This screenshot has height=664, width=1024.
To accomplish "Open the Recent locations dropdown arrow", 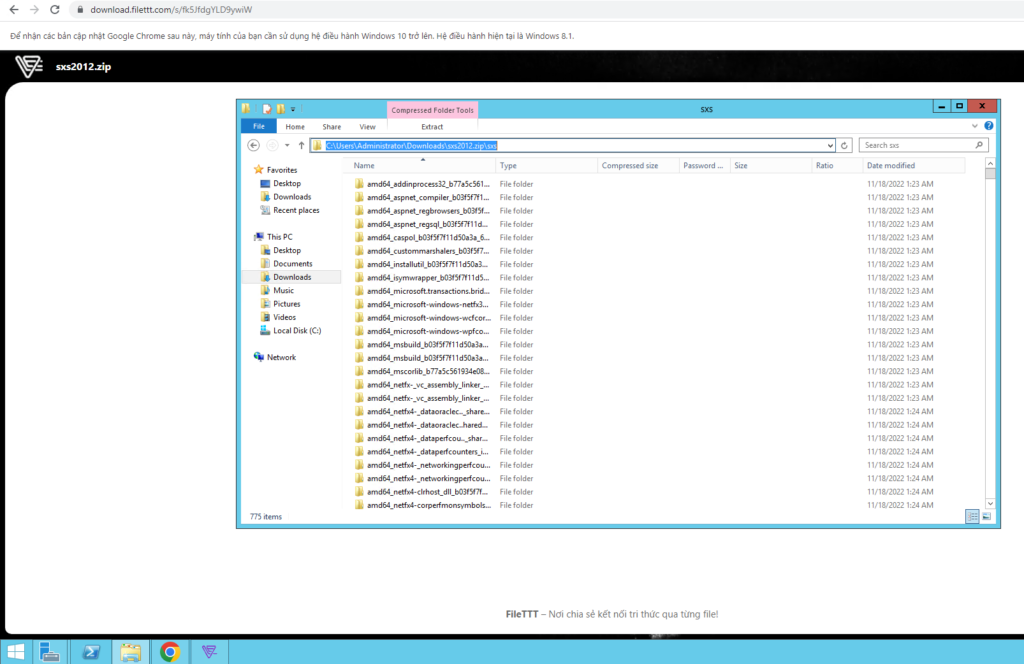I will point(287,146).
